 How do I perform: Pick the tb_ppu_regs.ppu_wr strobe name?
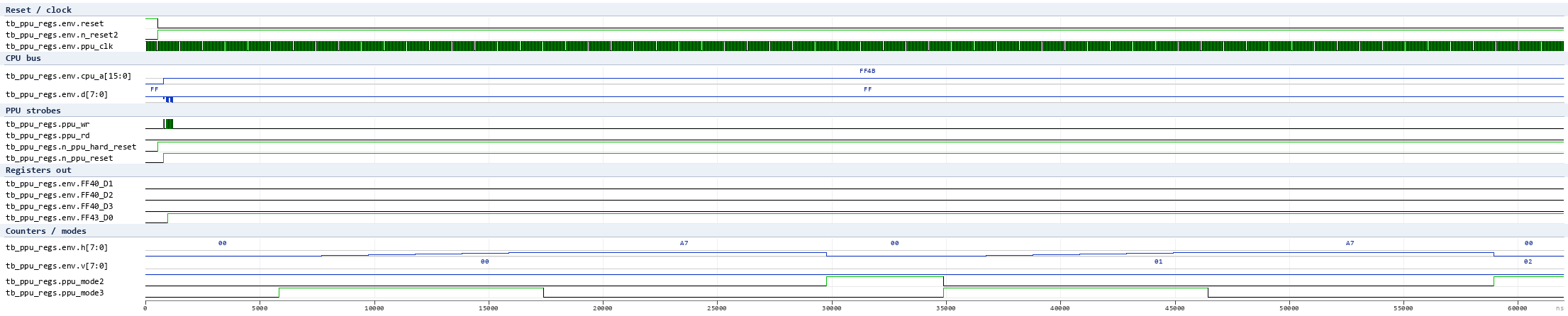(48, 124)
